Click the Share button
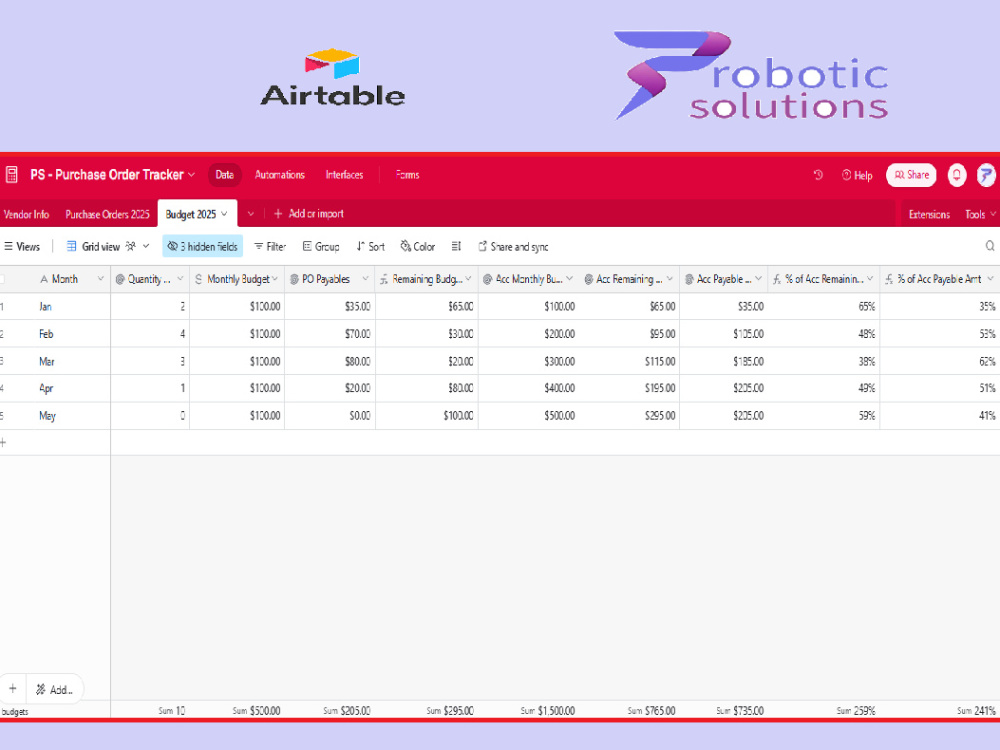The height and width of the screenshot is (750, 1000). (x=911, y=175)
